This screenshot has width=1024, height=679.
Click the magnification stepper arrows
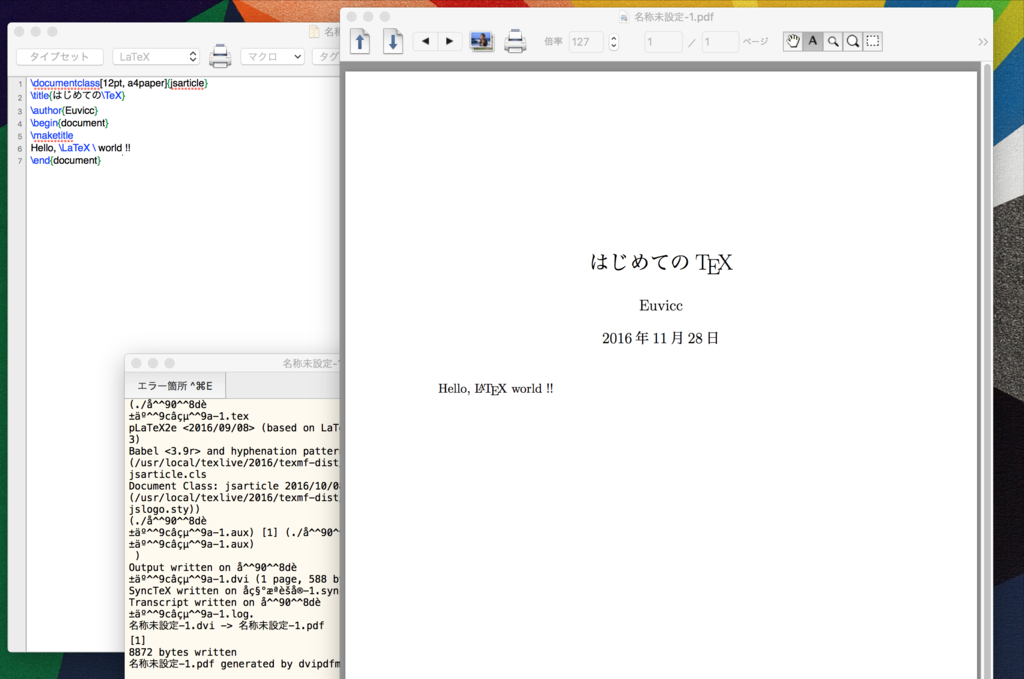coord(613,42)
